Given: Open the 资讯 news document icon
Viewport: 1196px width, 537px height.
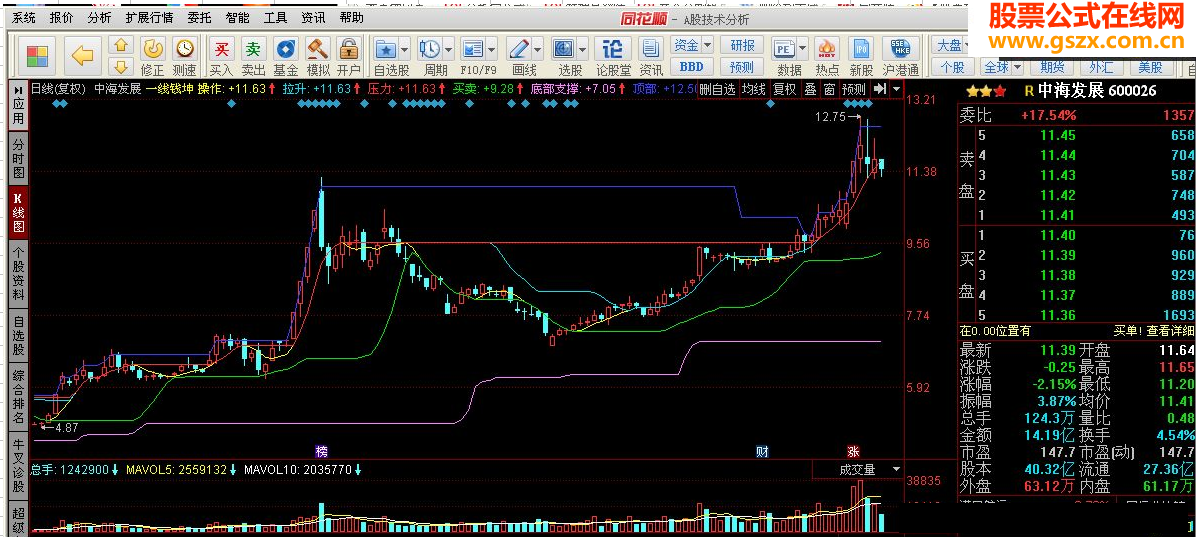Looking at the screenshot, I should click(x=650, y=56).
